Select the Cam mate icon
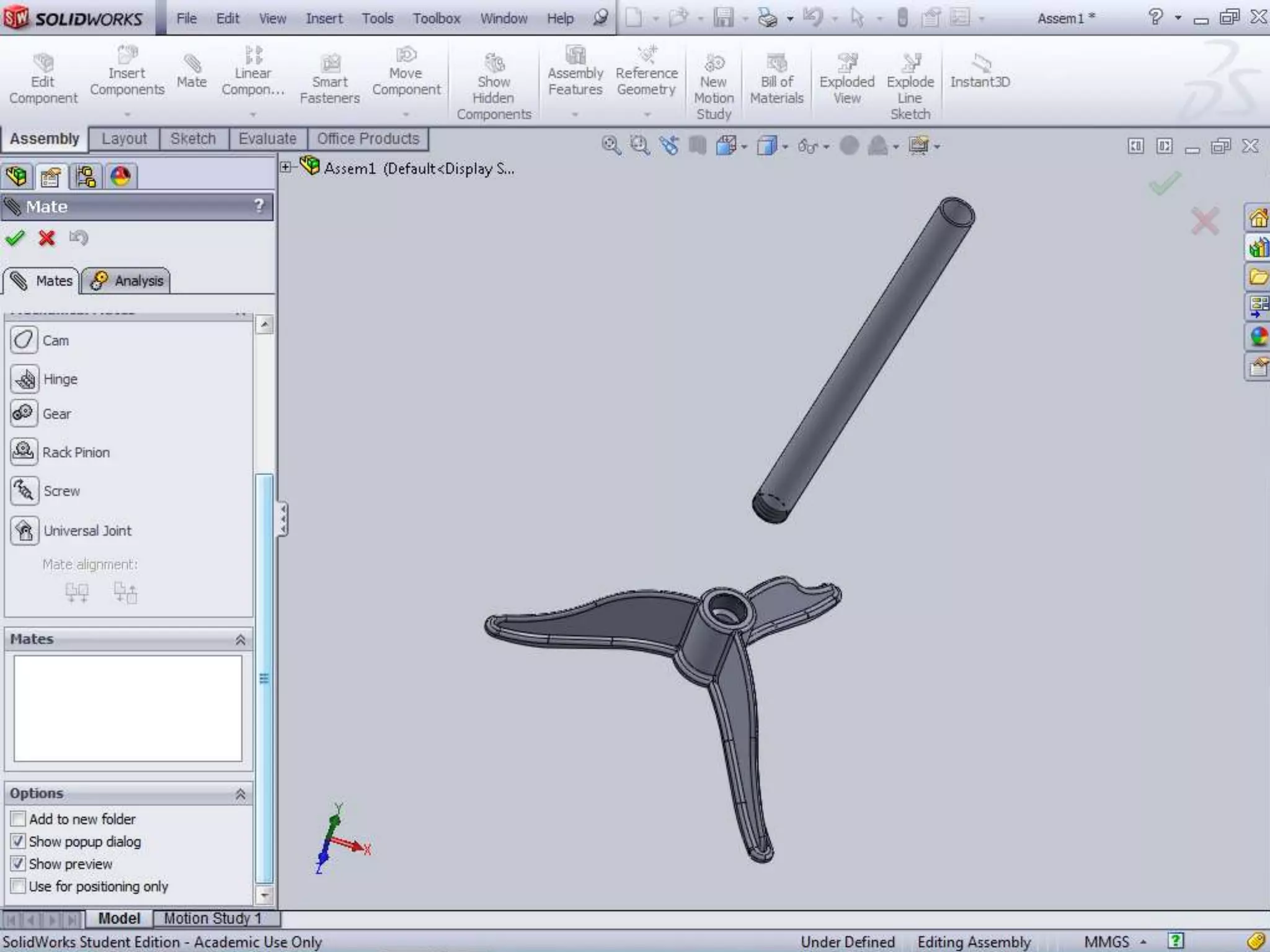The height and width of the screenshot is (952, 1270). click(x=24, y=340)
